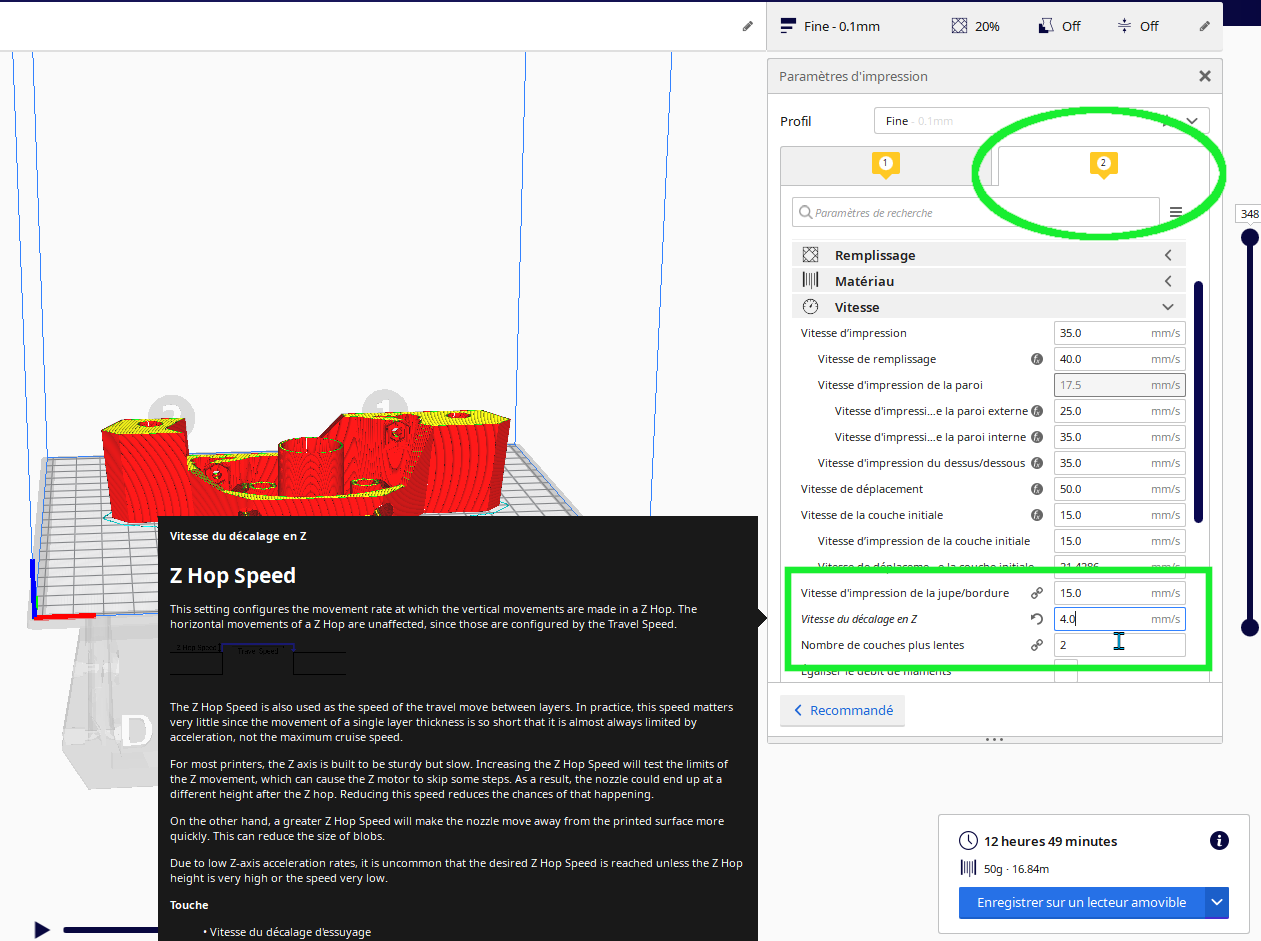Screen dimensions: 1261x941
Task: Click function icon beside Vitesse de remplissage
Action: (x=1037, y=359)
